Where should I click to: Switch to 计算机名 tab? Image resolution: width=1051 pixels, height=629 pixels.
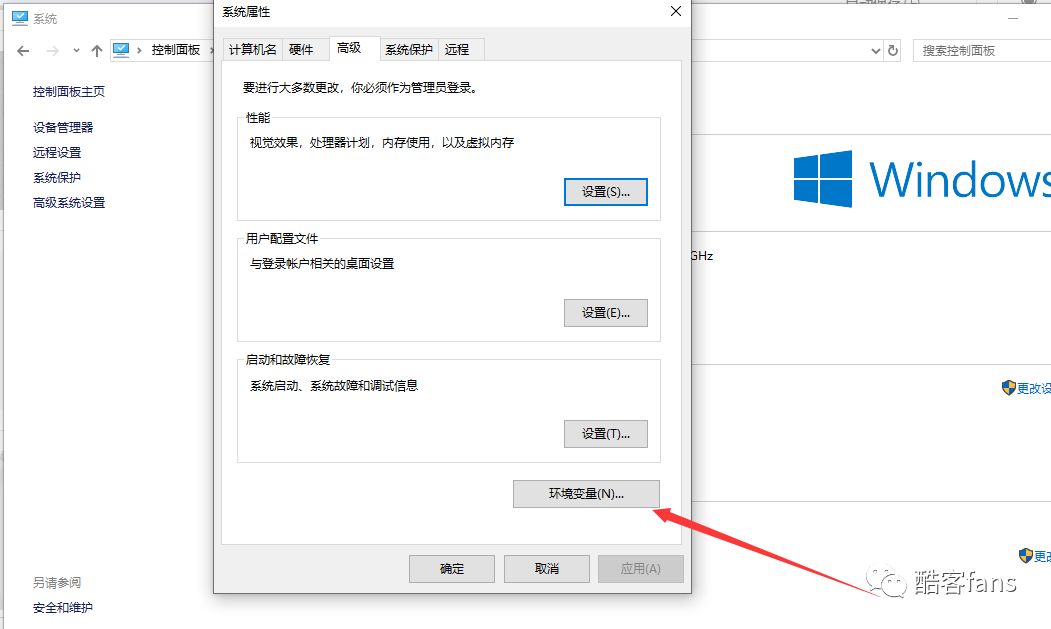coord(253,50)
